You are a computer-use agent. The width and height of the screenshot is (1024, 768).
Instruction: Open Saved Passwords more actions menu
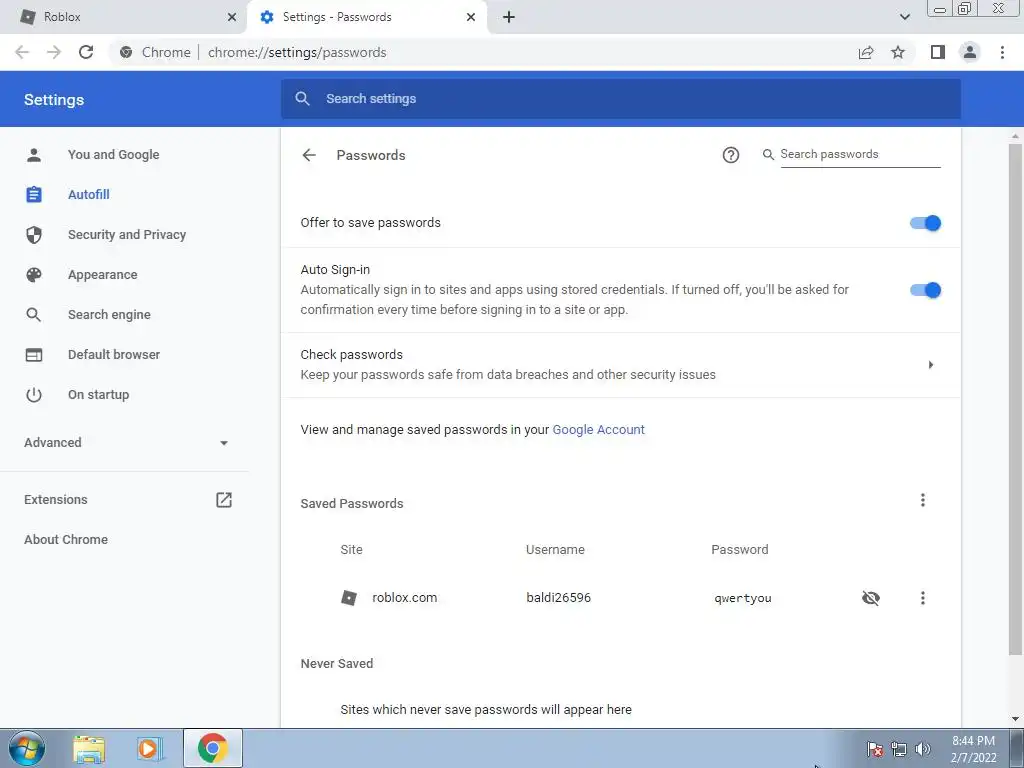(922, 500)
